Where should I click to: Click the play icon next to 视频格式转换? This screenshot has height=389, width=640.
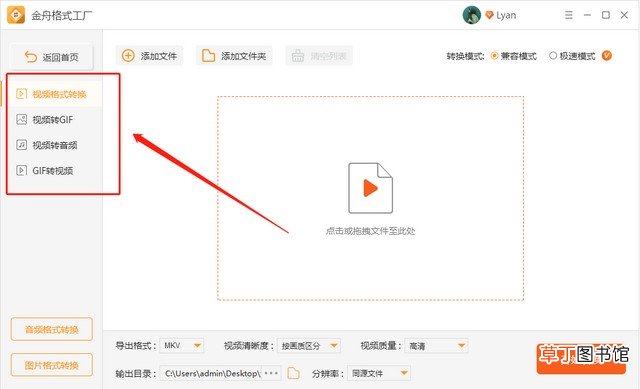[21, 94]
